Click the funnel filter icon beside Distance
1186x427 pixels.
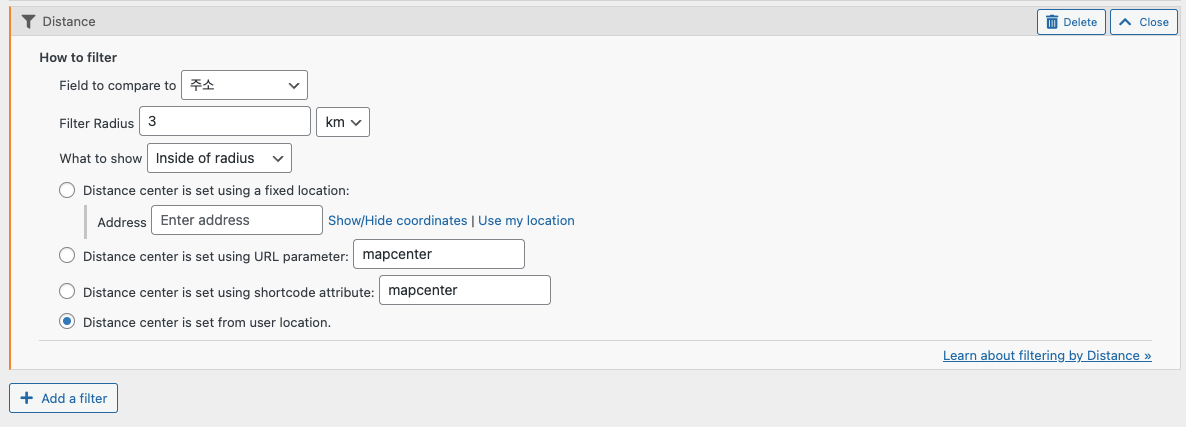pos(29,22)
